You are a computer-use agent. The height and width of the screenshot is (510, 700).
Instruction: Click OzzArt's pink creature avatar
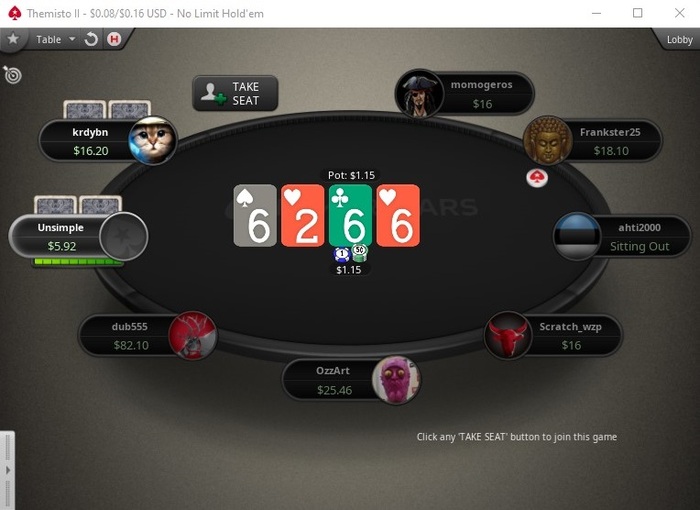[396, 380]
